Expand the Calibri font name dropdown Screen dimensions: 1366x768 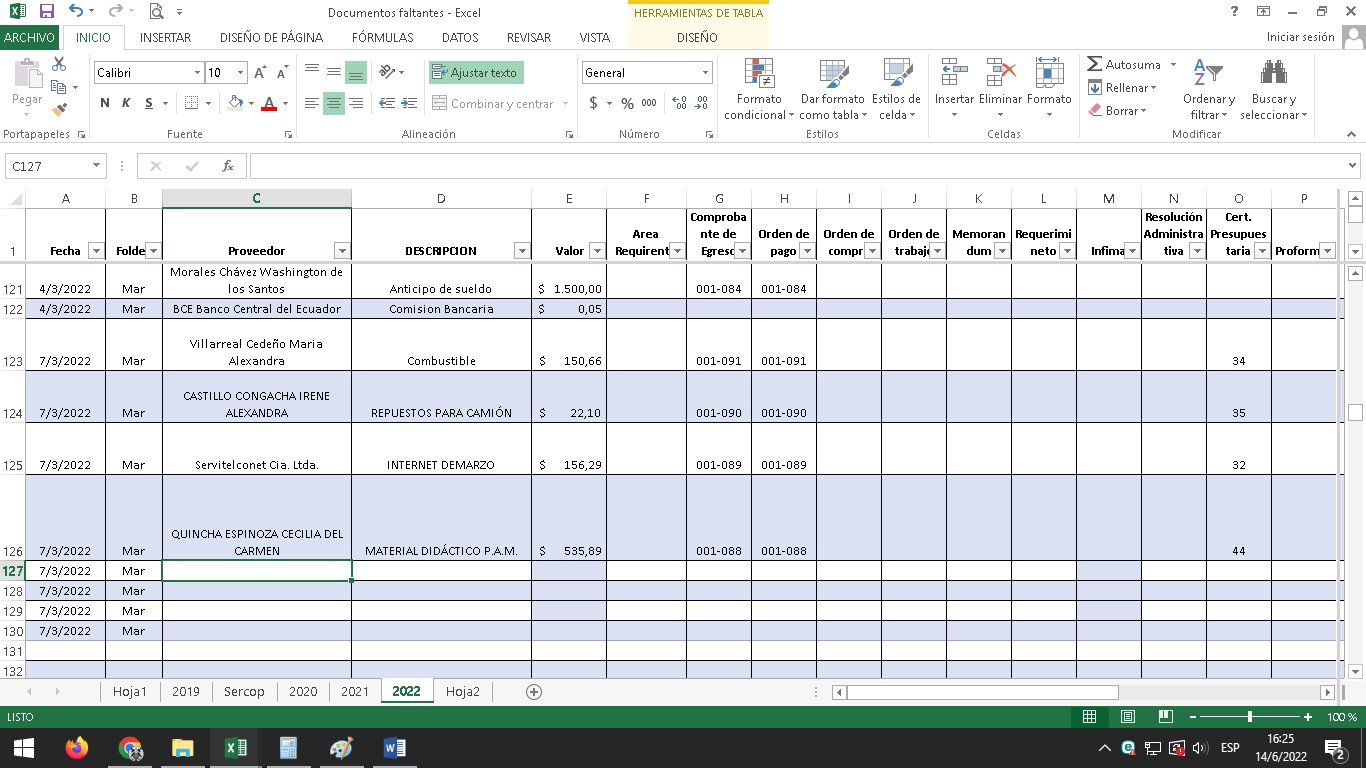coord(197,73)
